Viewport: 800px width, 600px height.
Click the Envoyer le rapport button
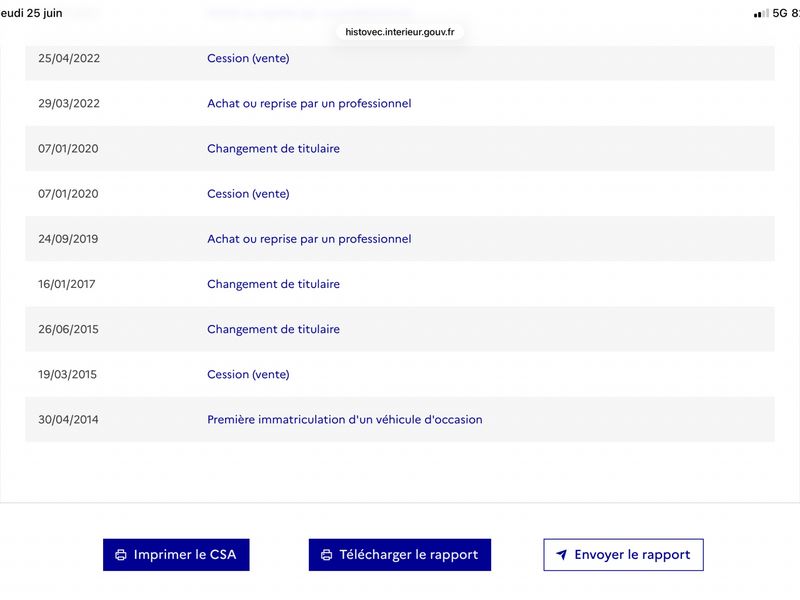[x=623, y=555]
